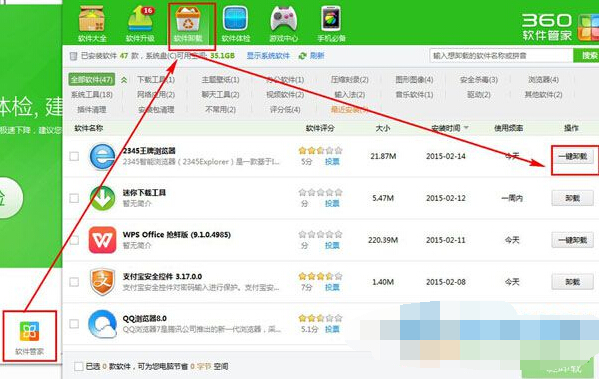Sort by 软件评分 column header

tap(320, 128)
